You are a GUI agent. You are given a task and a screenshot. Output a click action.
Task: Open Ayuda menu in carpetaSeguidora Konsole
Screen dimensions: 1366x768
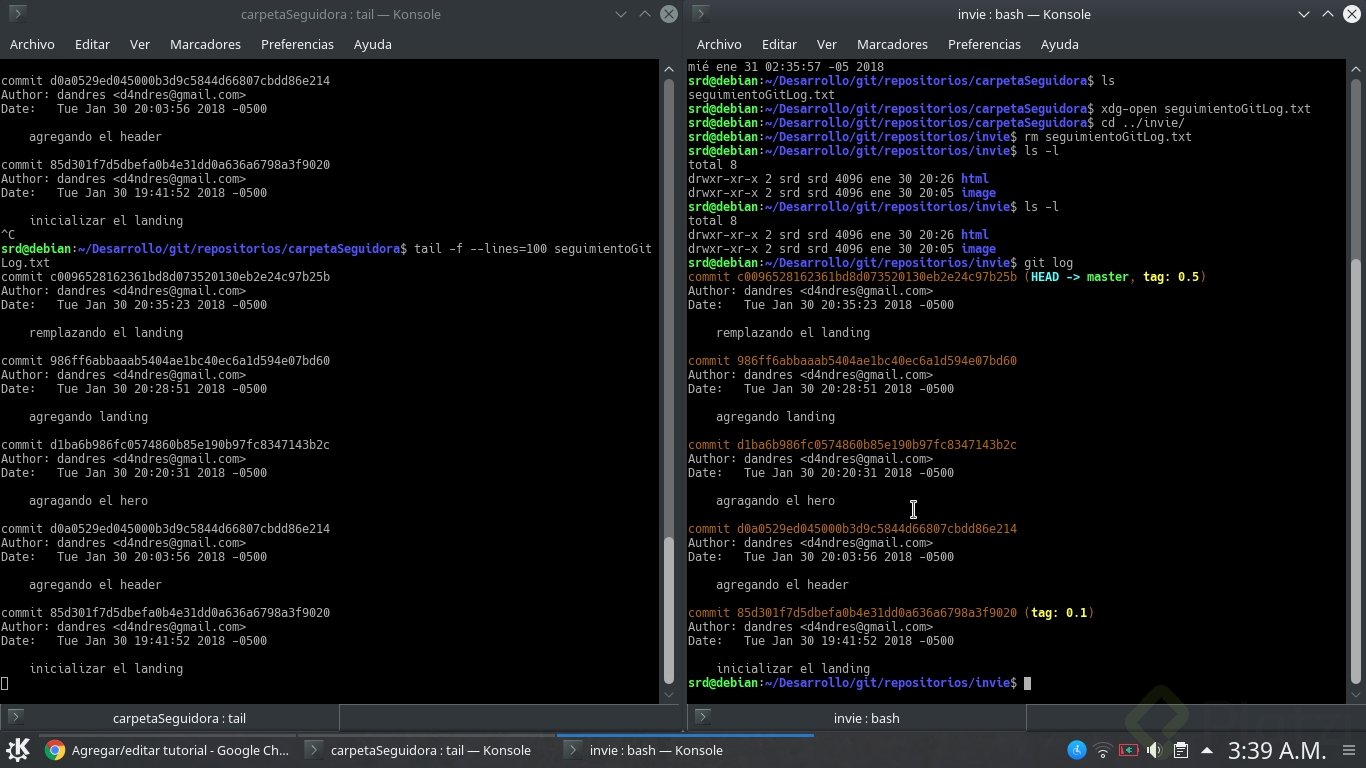[x=372, y=44]
